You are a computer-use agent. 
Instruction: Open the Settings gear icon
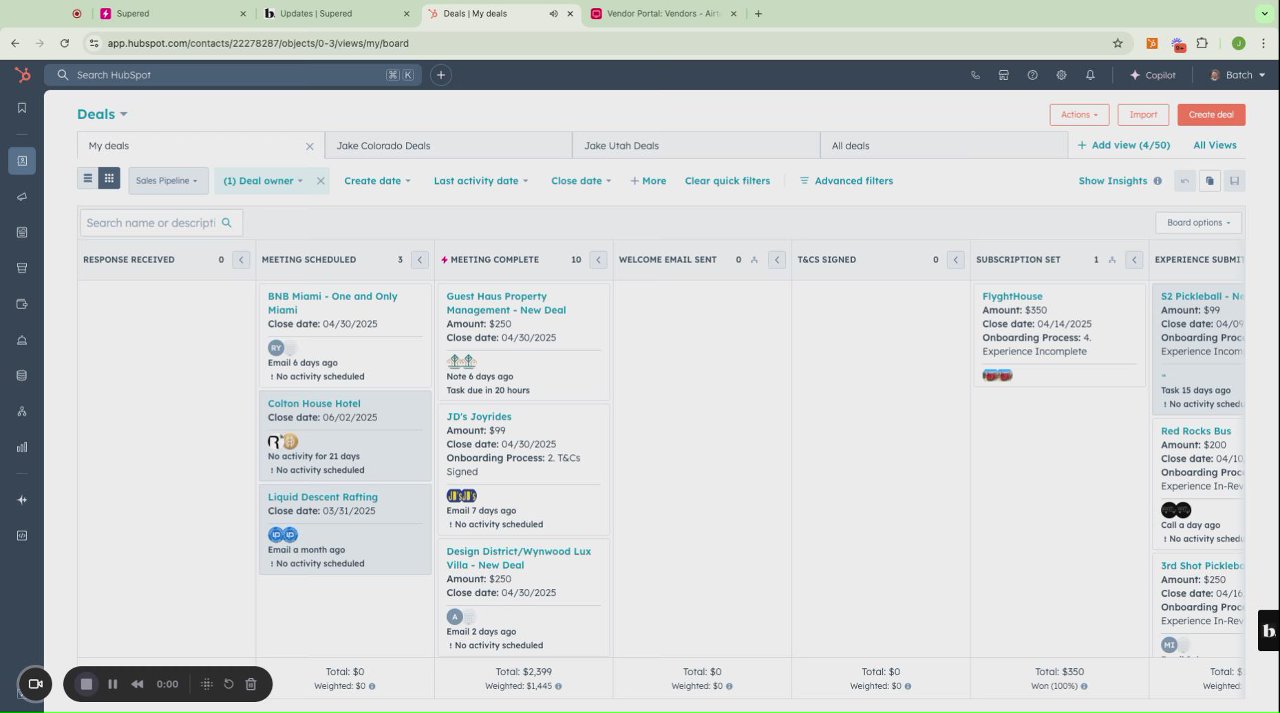click(x=1061, y=75)
